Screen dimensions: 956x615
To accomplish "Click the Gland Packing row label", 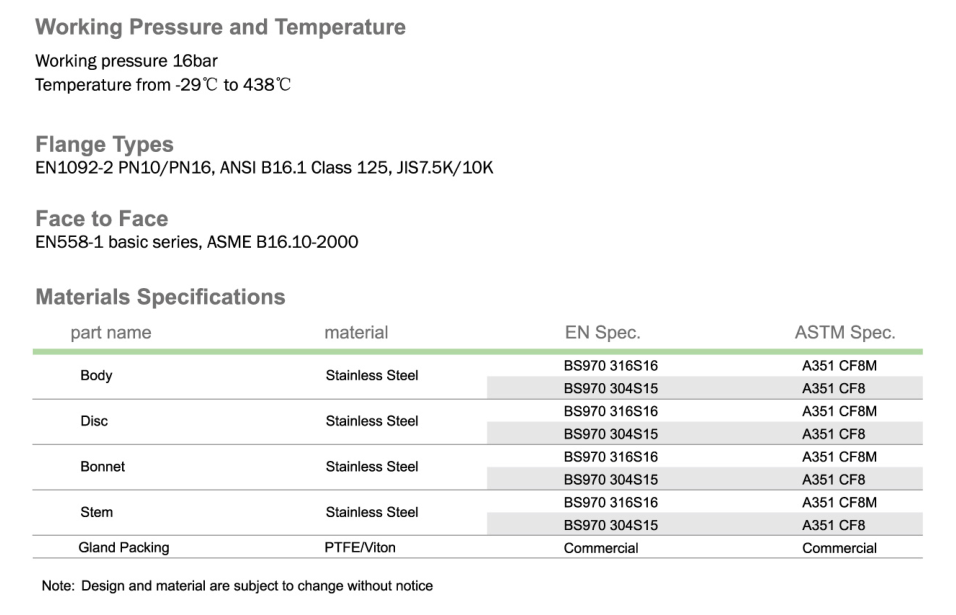I will (x=124, y=548).
